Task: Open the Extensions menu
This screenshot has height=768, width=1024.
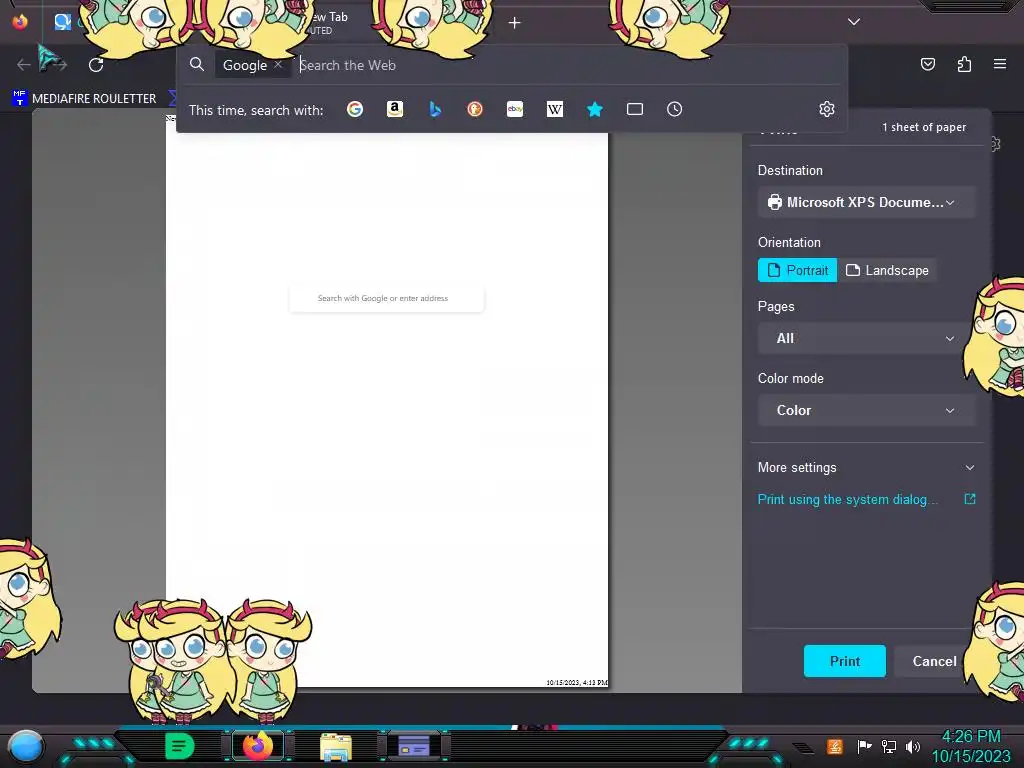Action: [x=964, y=64]
